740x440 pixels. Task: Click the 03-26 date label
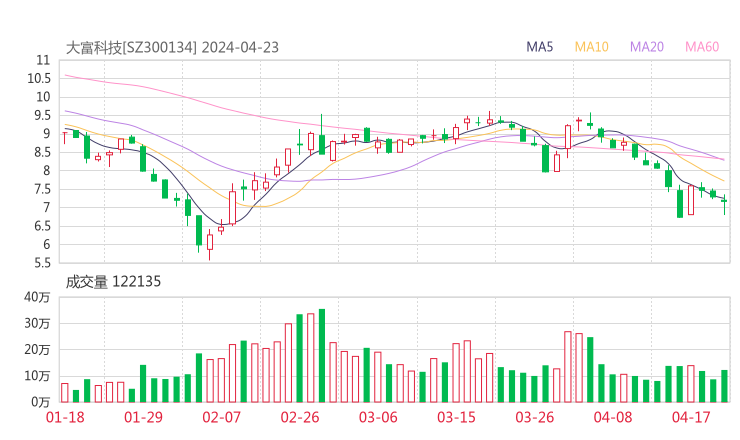[x=534, y=417]
